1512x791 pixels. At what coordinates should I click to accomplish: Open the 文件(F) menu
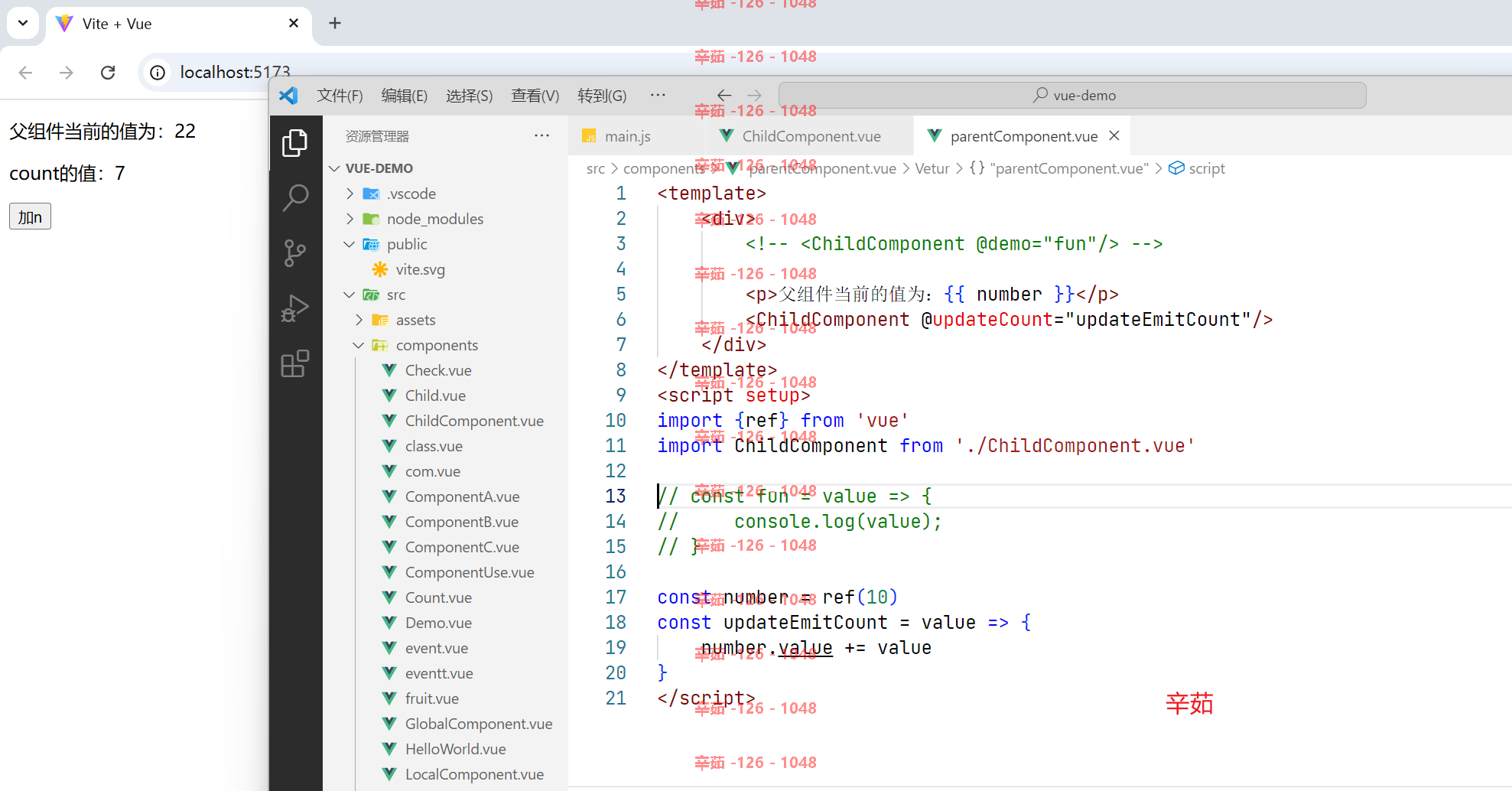tap(340, 96)
